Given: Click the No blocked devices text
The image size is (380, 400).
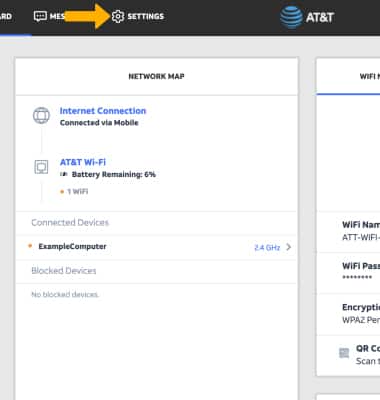Looking at the screenshot, I should (x=65, y=294).
